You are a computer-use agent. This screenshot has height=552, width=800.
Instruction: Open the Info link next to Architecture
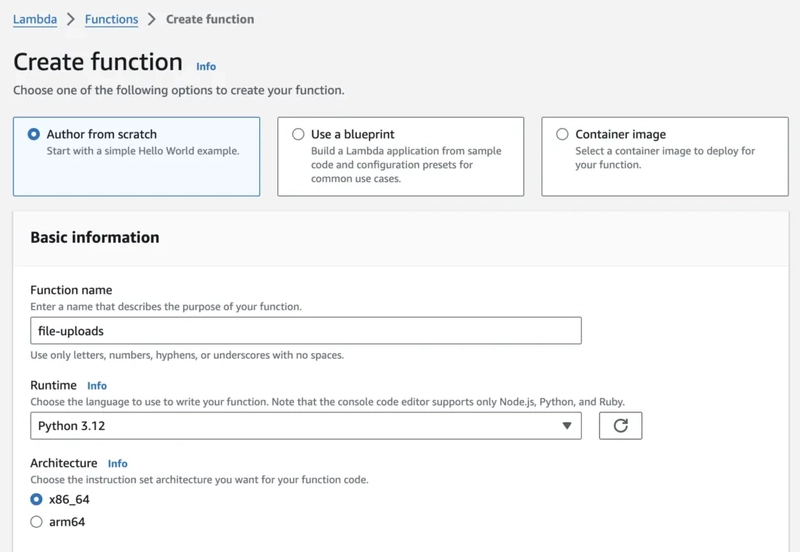point(117,463)
